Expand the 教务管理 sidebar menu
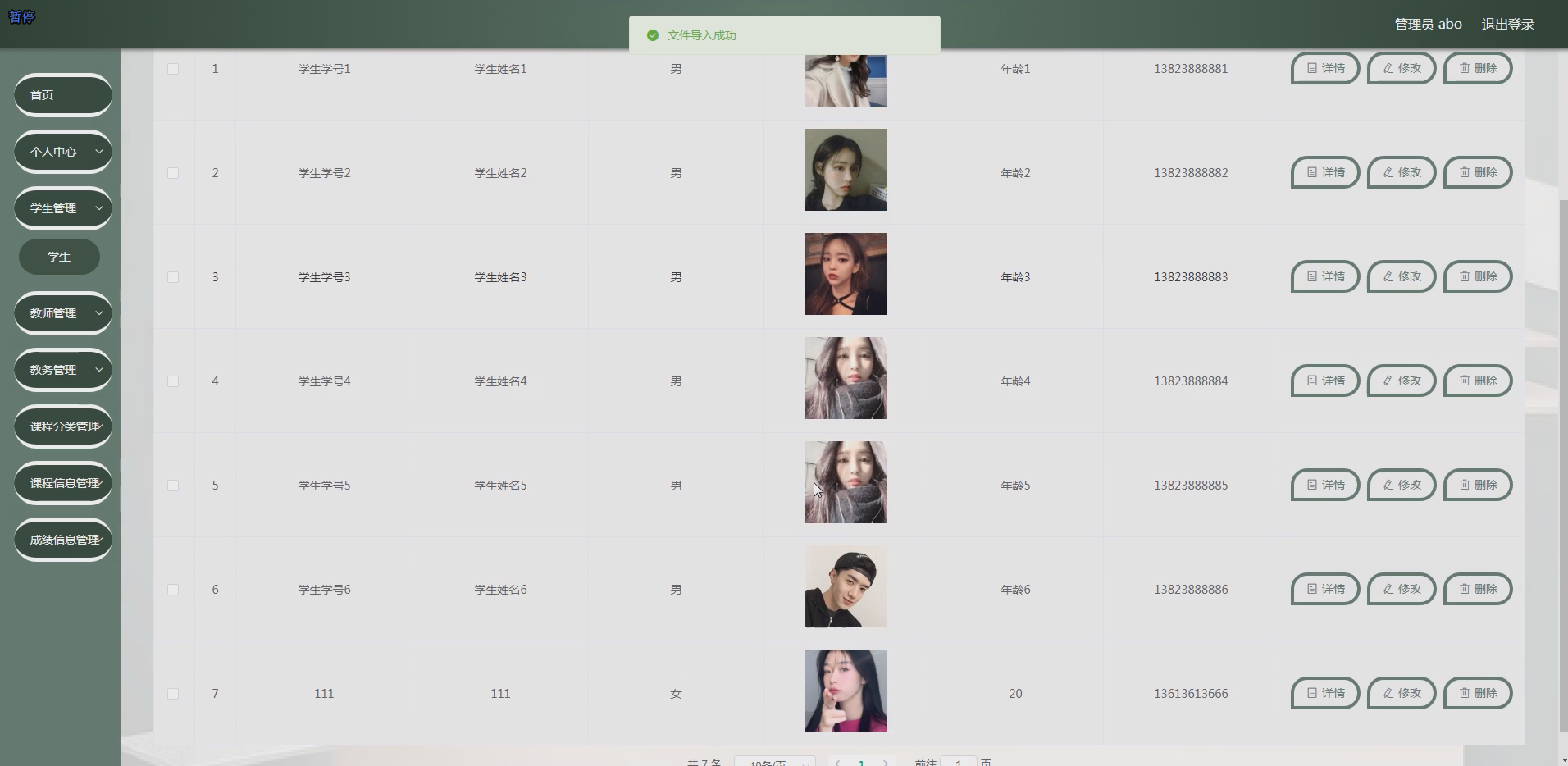Image resolution: width=1568 pixels, height=766 pixels. point(63,370)
